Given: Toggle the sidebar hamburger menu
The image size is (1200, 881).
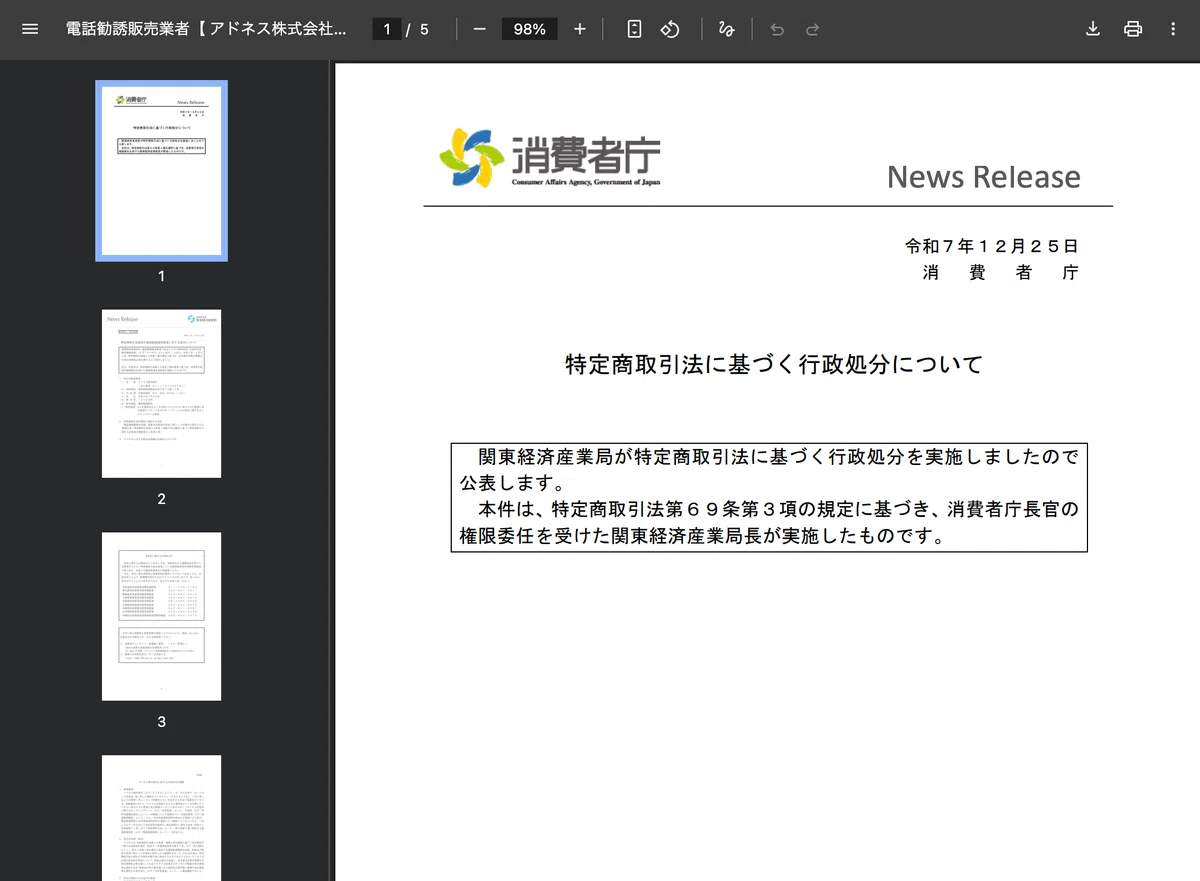Looking at the screenshot, I should [x=30, y=29].
